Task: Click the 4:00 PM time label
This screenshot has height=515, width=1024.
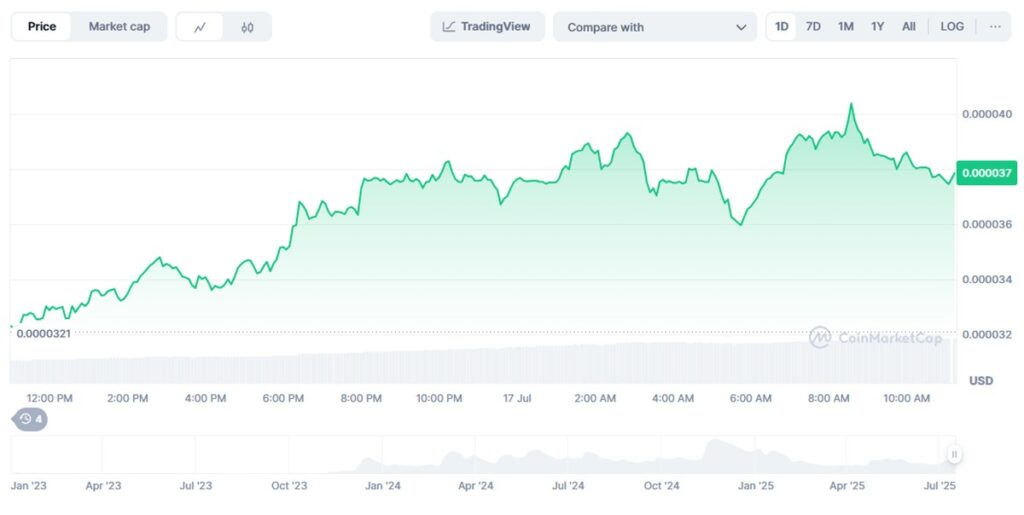Action: (x=205, y=398)
